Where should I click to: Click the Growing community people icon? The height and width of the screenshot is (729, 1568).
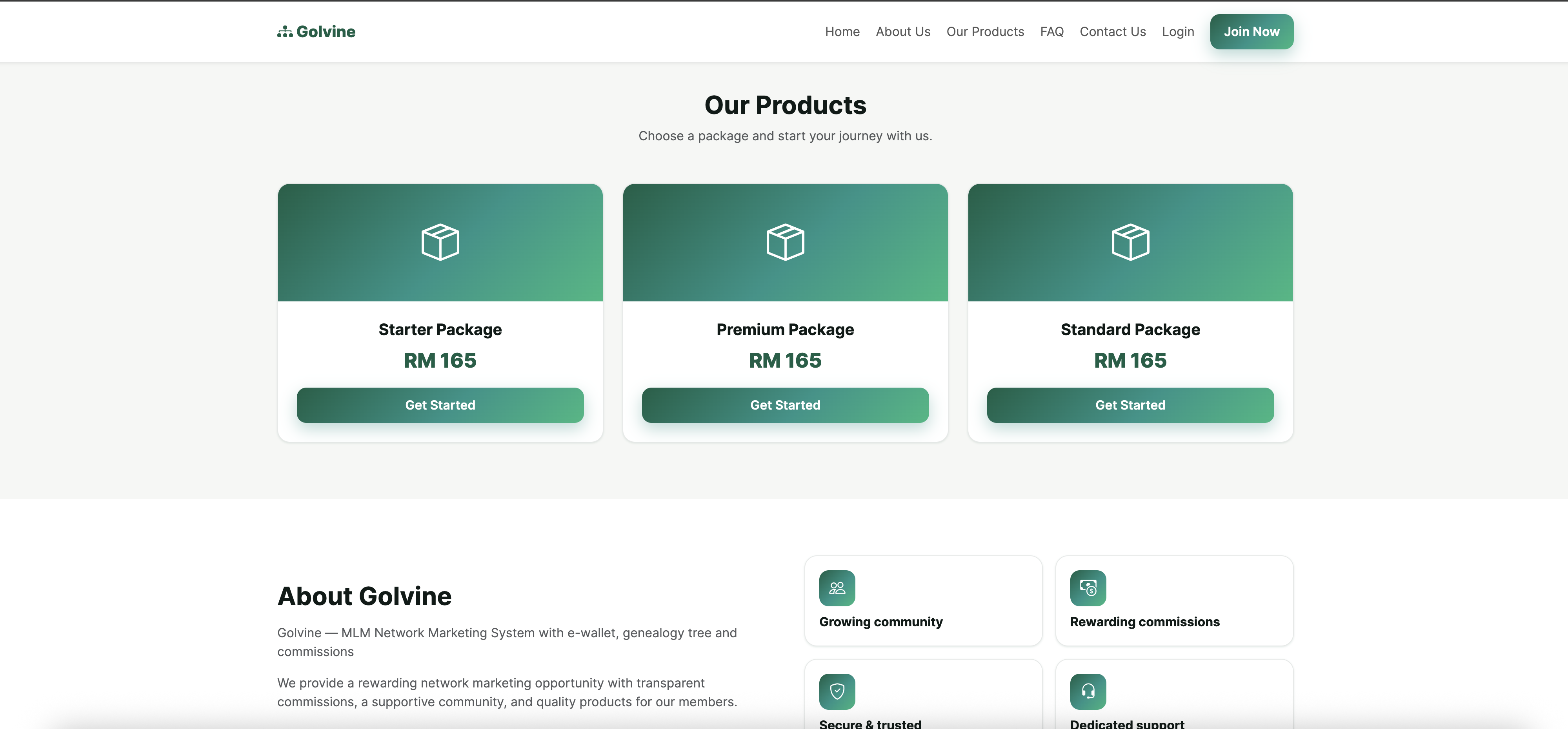(x=837, y=588)
